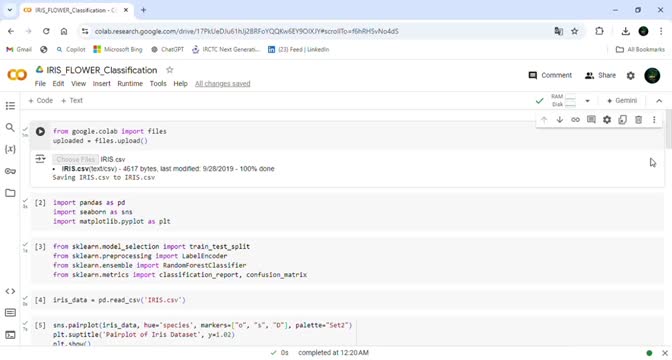
Task: Open the Copilot bookmark
Action: pos(71,49)
